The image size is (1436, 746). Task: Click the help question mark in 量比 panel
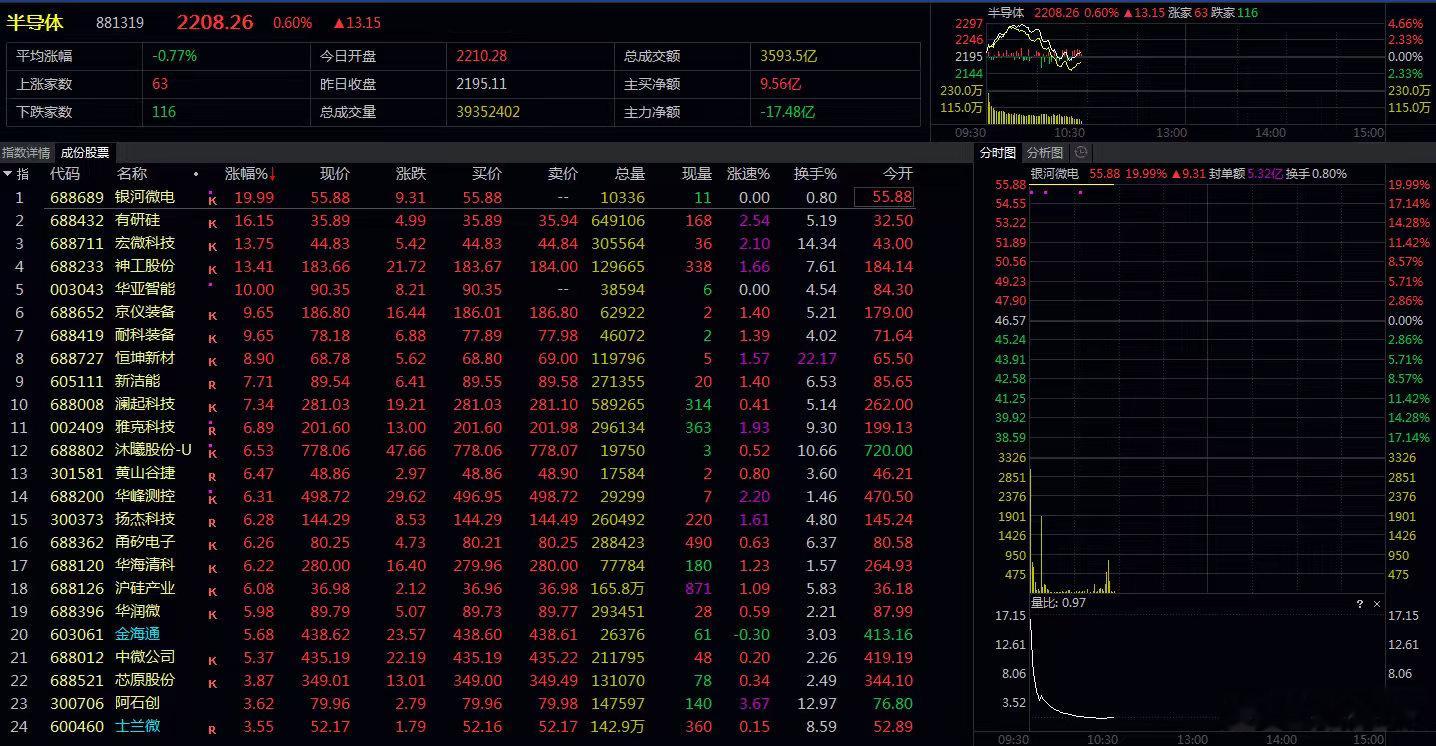click(x=1360, y=604)
